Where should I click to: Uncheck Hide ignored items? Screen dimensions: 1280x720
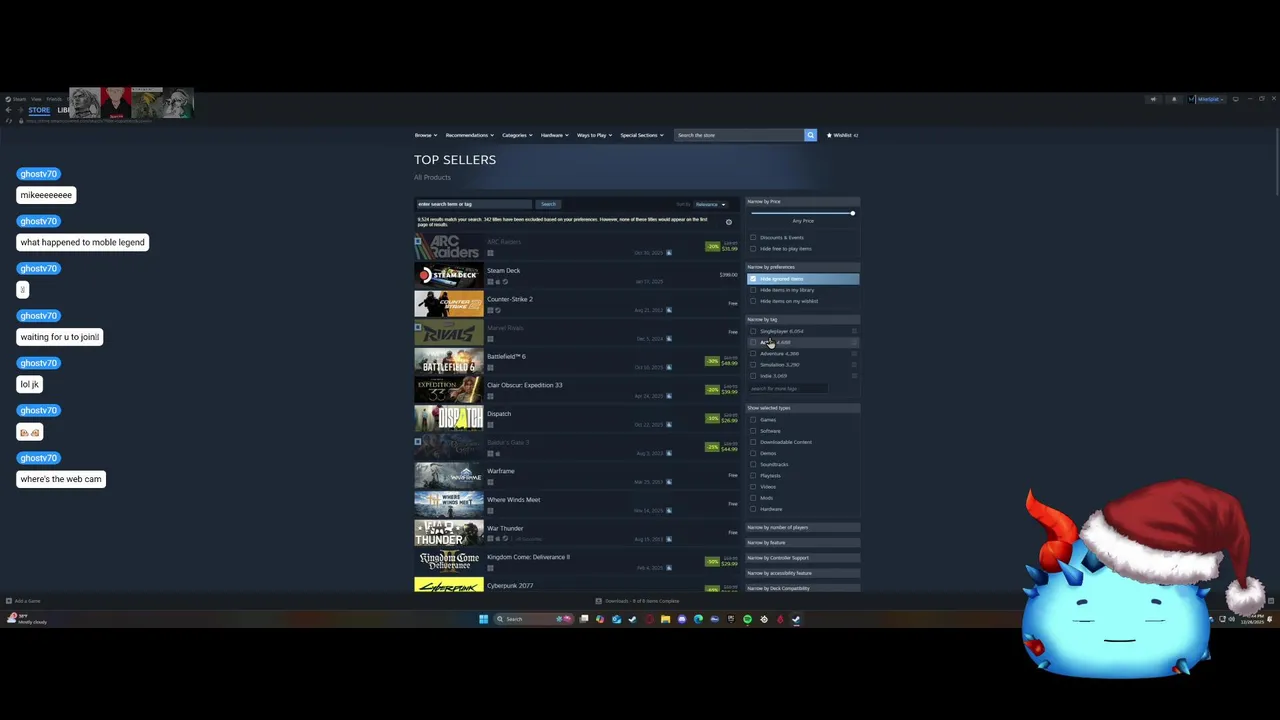click(753, 279)
